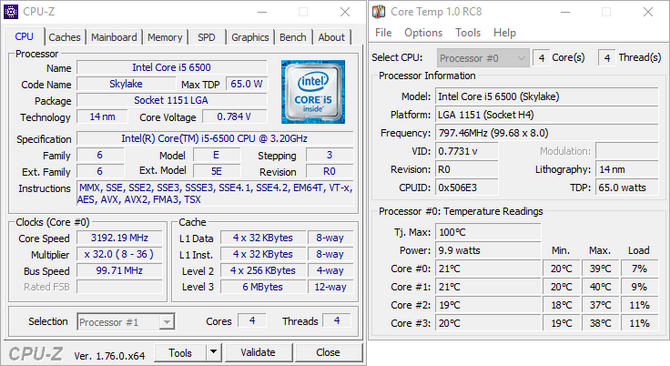Click the Max TDP value '65.0 W'
The width and height of the screenshot is (670, 366).
coord(247,84)
